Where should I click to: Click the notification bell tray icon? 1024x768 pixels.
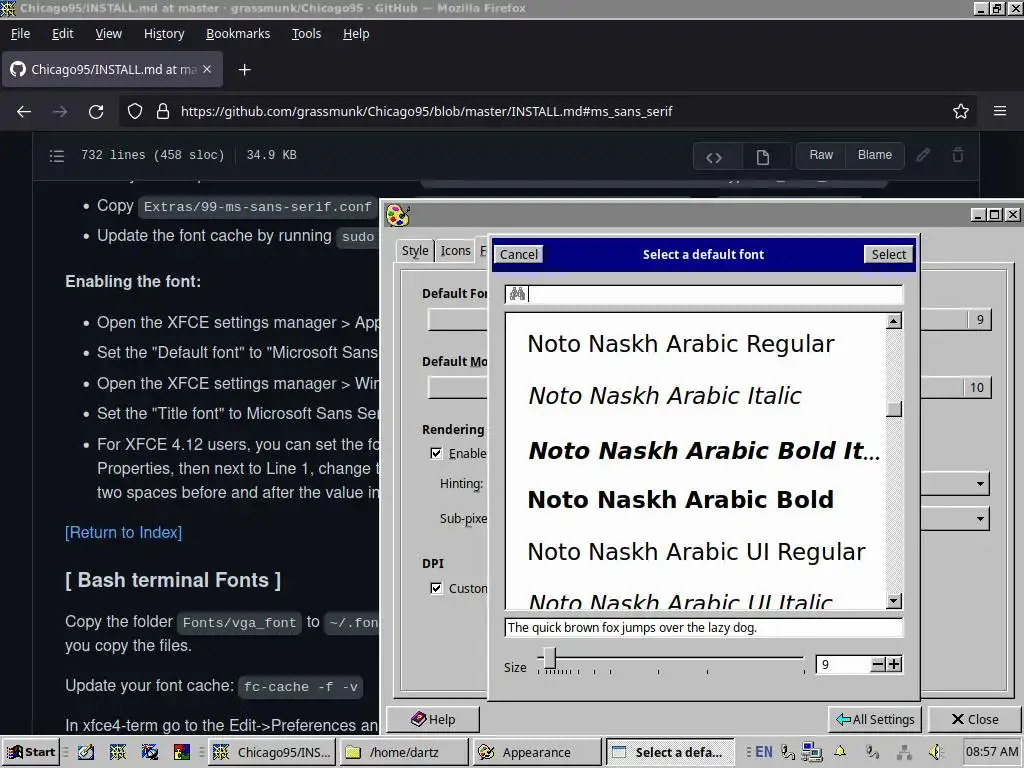coord(840,752)
